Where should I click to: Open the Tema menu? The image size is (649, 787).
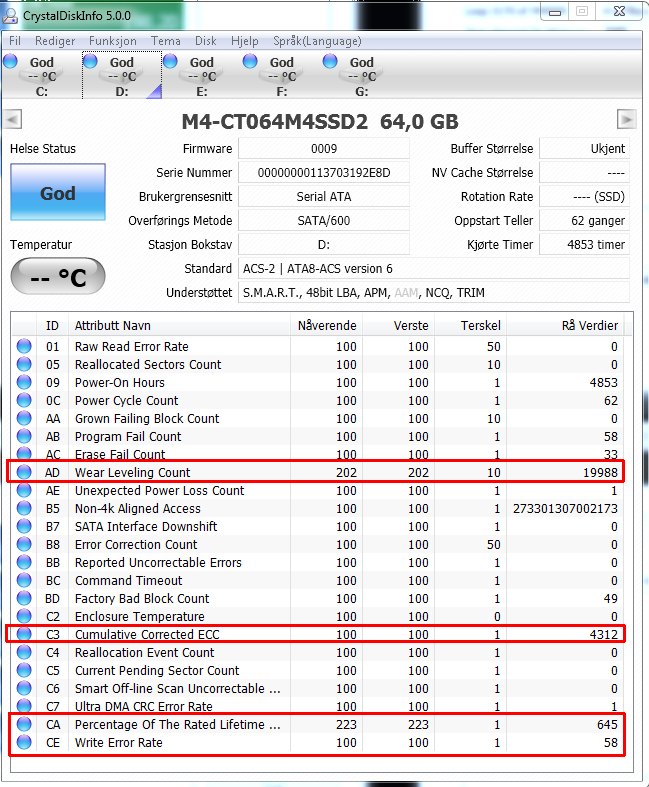click(x=166, y=41)
